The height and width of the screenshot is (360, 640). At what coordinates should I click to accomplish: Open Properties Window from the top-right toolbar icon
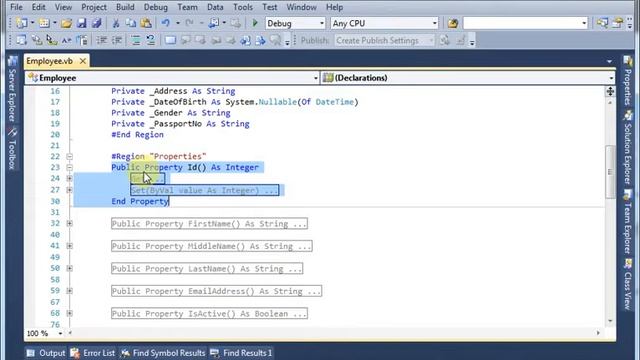coord(618,23)
